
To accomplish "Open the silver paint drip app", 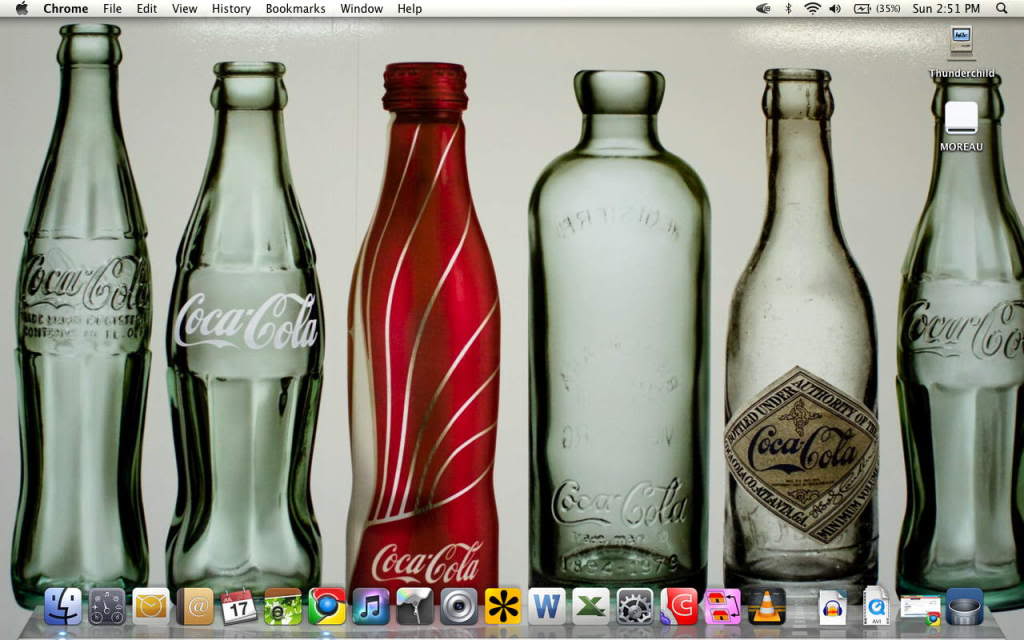I will 415,607.
